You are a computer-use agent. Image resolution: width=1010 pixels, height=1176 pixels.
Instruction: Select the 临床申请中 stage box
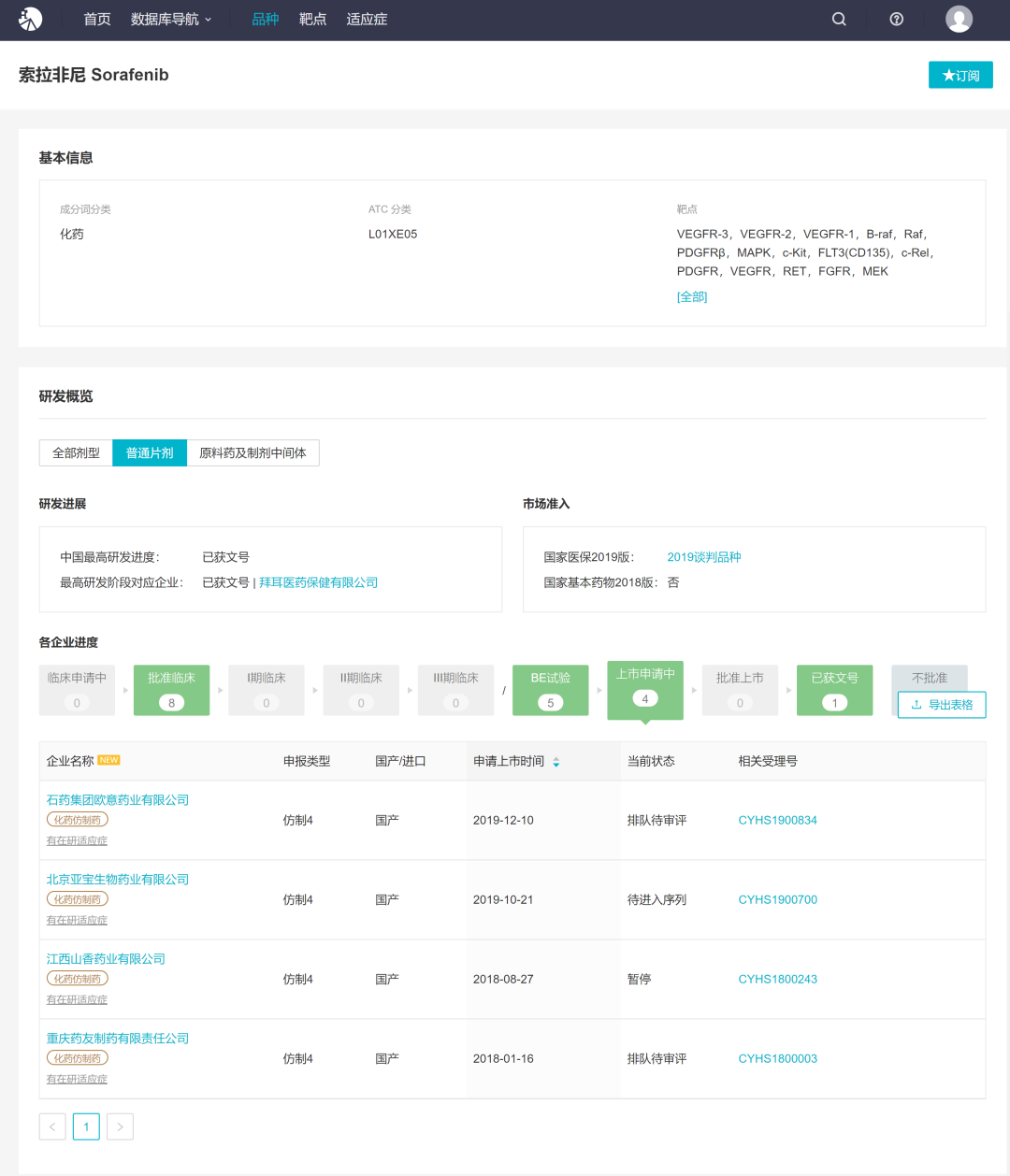77,690
